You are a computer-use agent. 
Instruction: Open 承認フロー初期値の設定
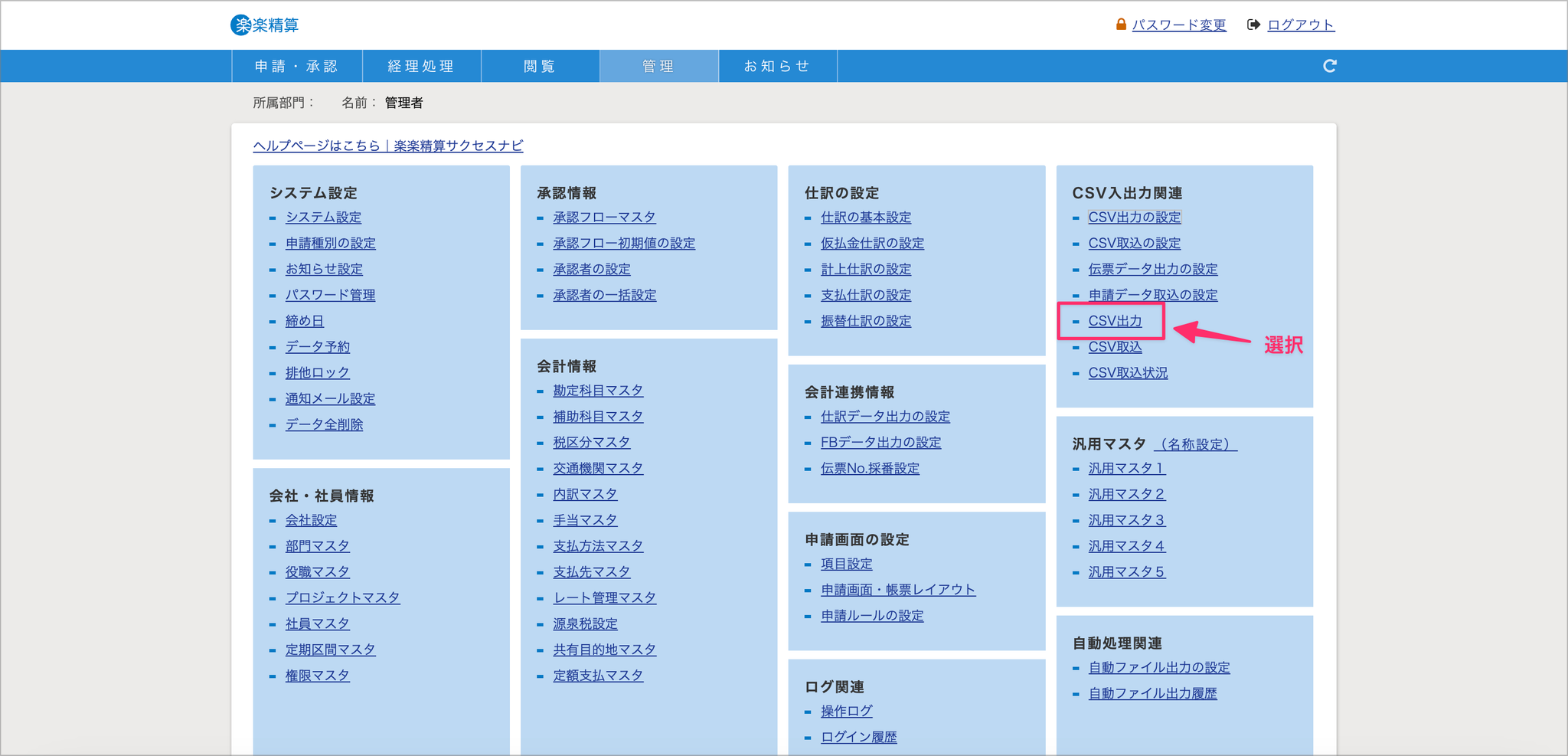pos(624,244)
